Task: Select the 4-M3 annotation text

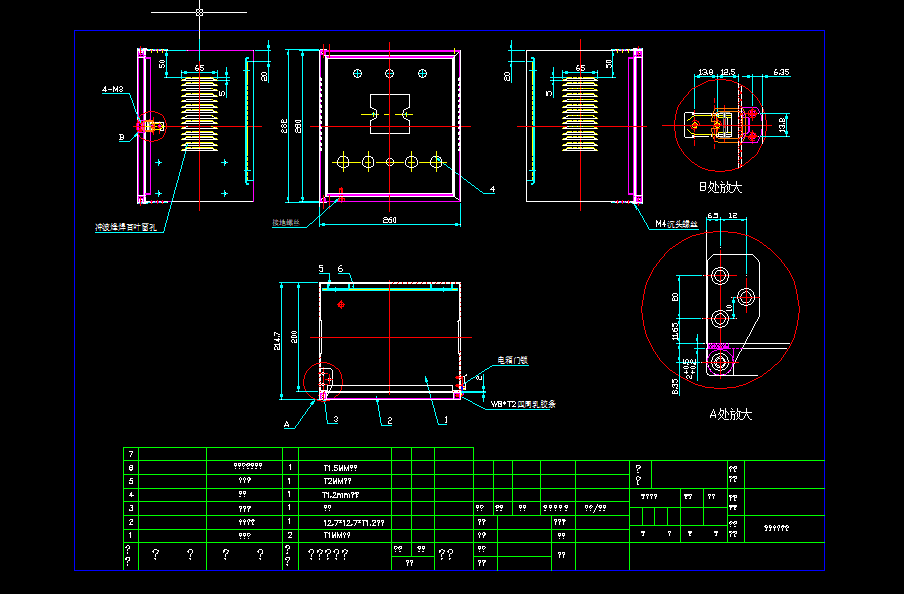Action: click(112, 89)
